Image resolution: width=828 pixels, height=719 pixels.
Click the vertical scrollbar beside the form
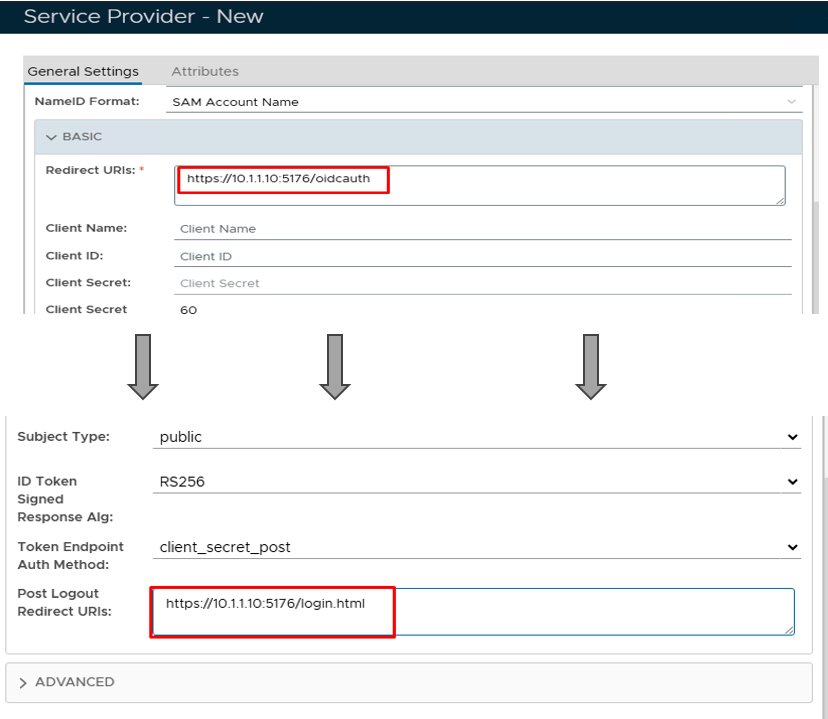click(x=817, y=260)
